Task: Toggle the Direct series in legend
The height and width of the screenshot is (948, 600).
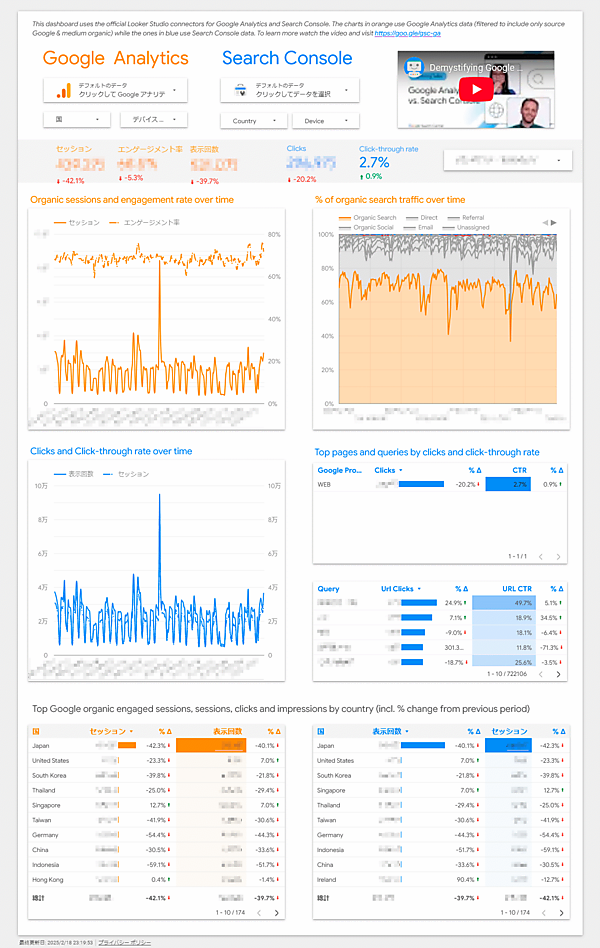Action: point(429,217)
